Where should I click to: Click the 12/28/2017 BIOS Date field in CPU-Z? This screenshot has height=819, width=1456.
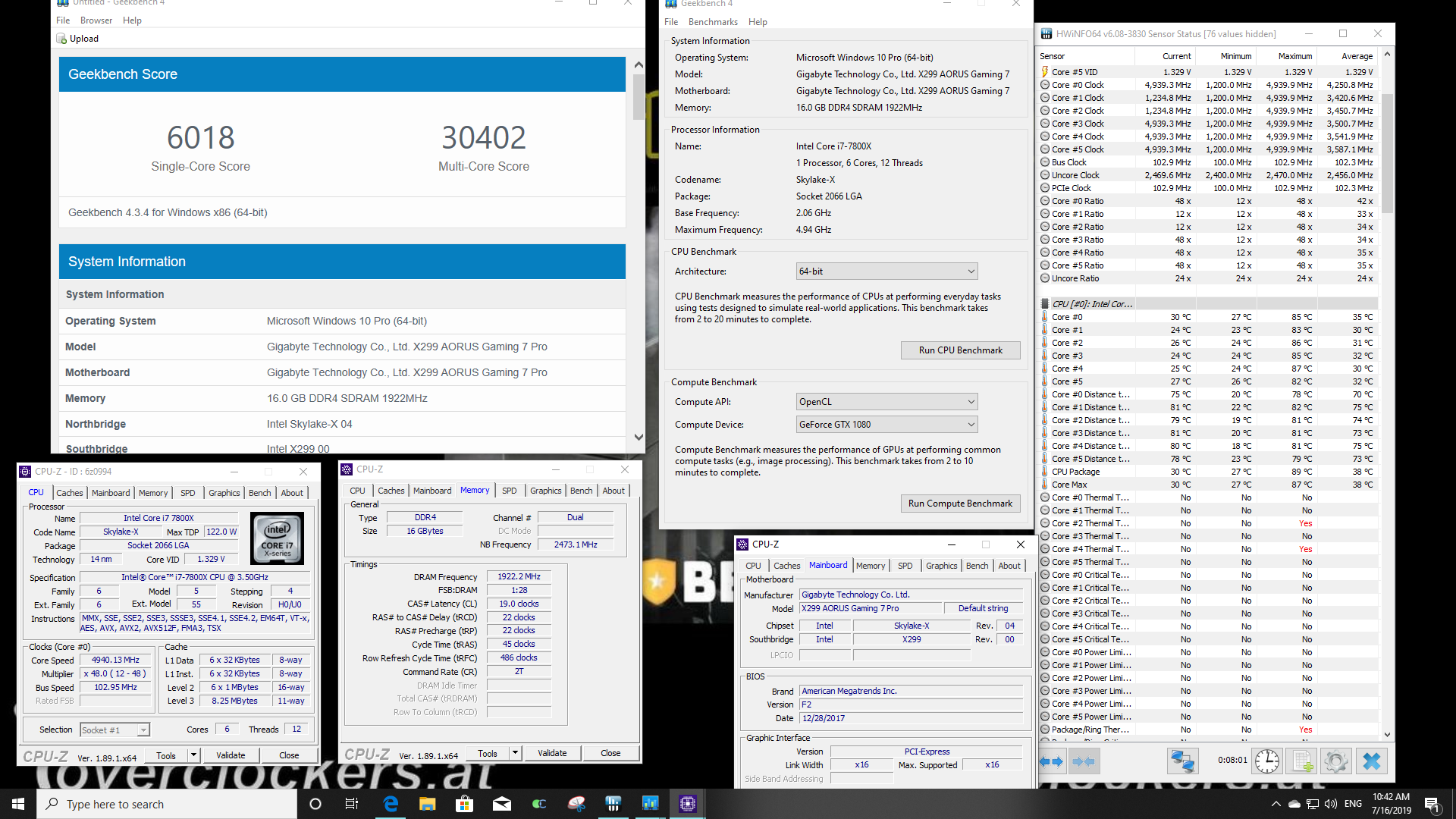(x=912, y=718)
